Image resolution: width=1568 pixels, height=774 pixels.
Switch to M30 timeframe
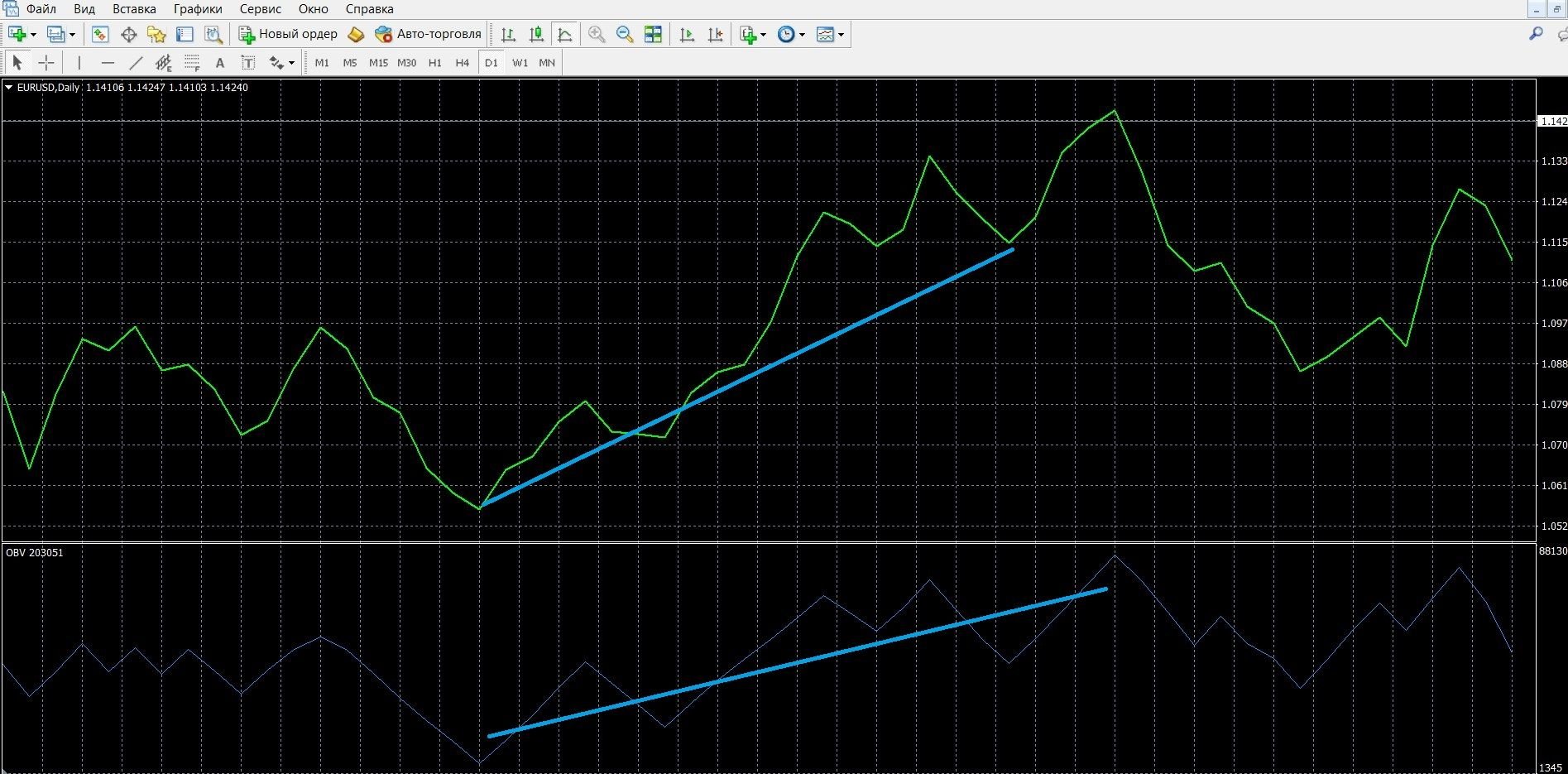[x=406, y=62]
